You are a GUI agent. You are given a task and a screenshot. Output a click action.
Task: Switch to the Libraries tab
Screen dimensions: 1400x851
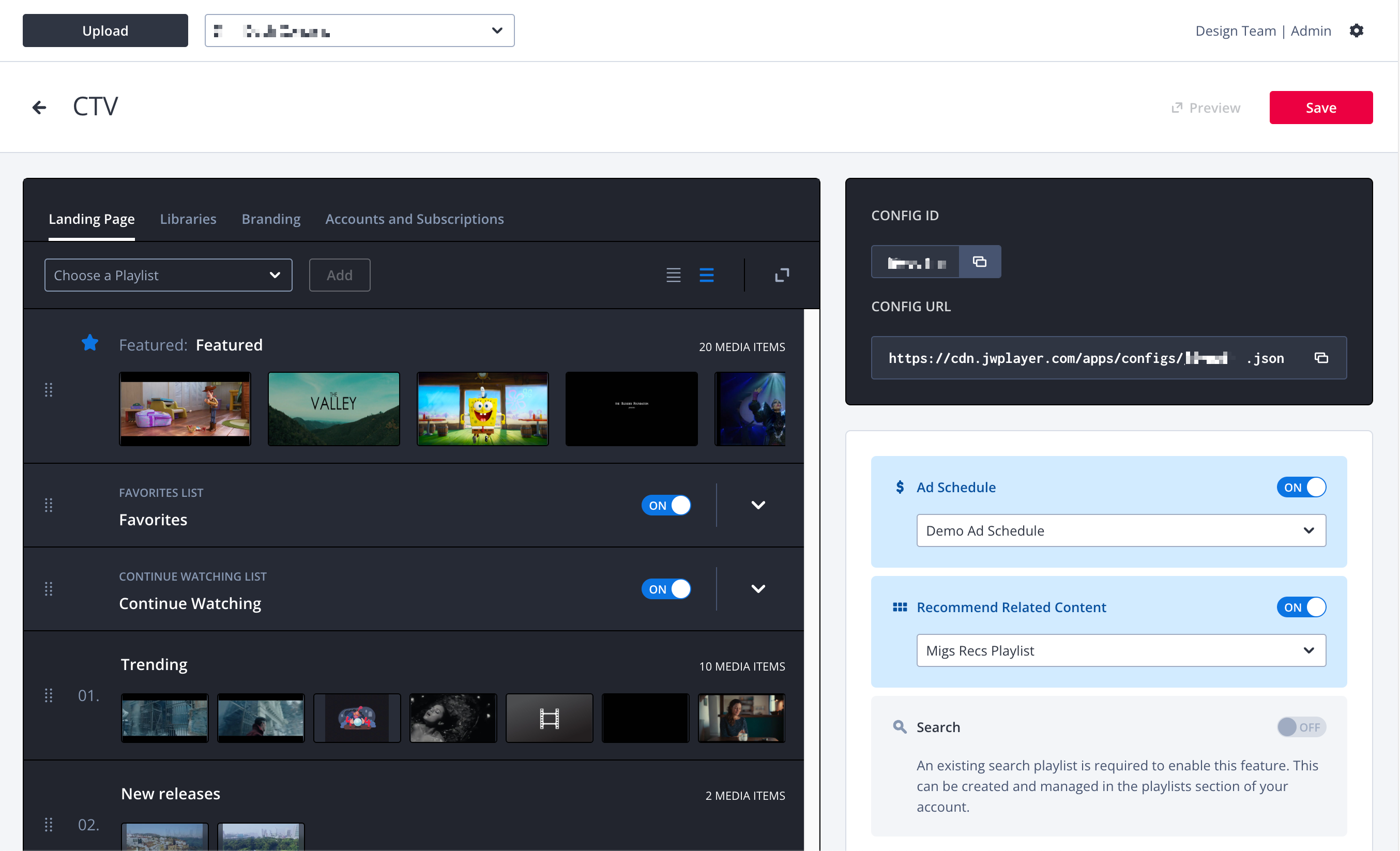(x=188, y=219)
